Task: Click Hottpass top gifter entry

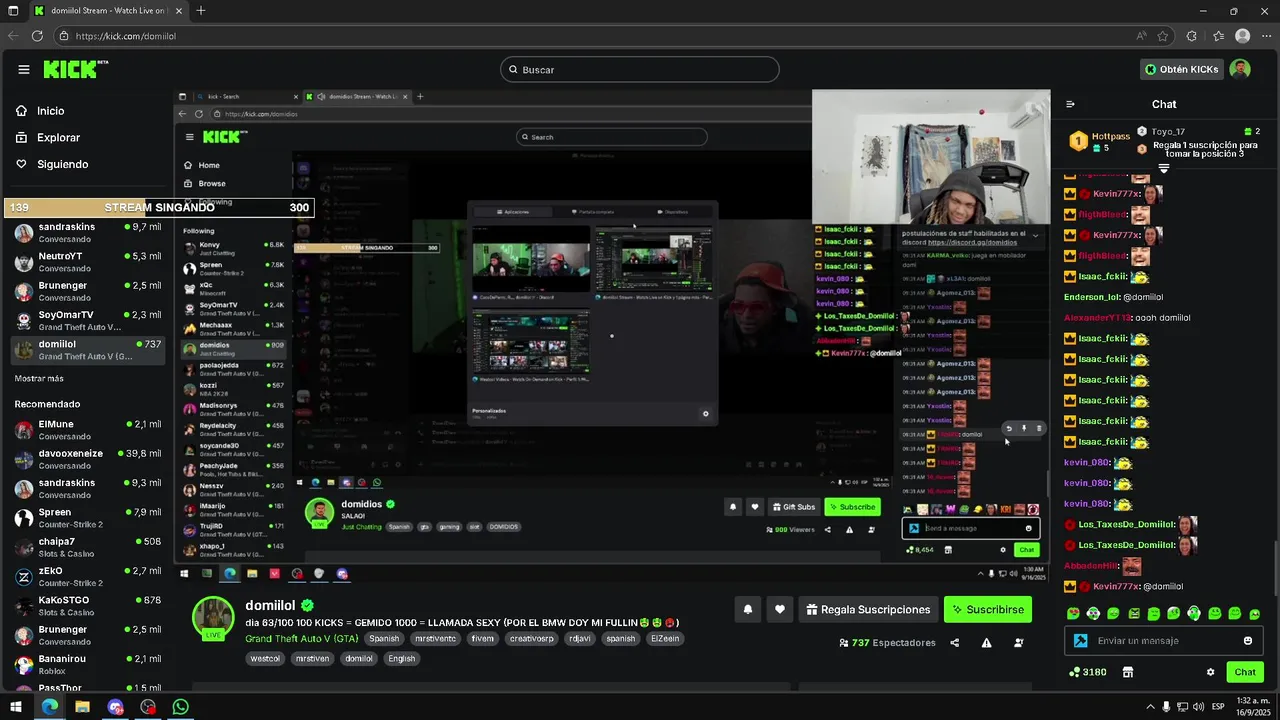Action: [x=1099, y=141]
